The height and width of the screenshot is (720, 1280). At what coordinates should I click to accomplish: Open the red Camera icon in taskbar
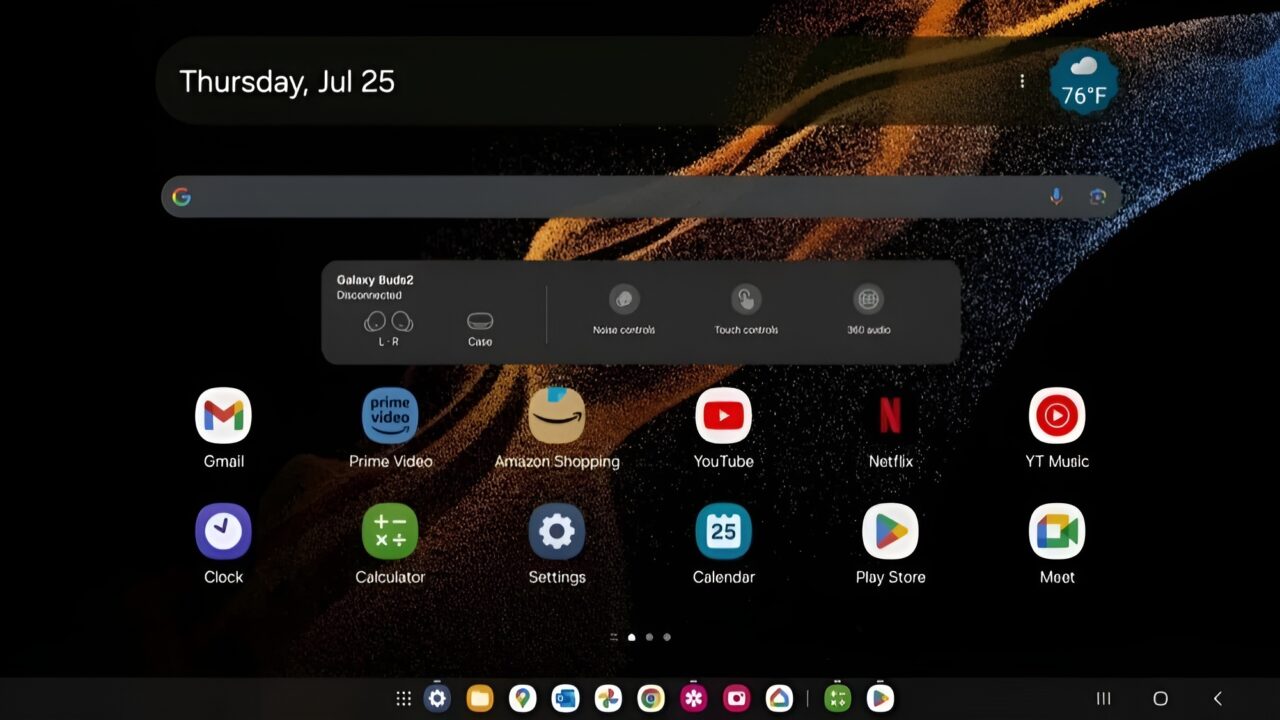point(737,698)
